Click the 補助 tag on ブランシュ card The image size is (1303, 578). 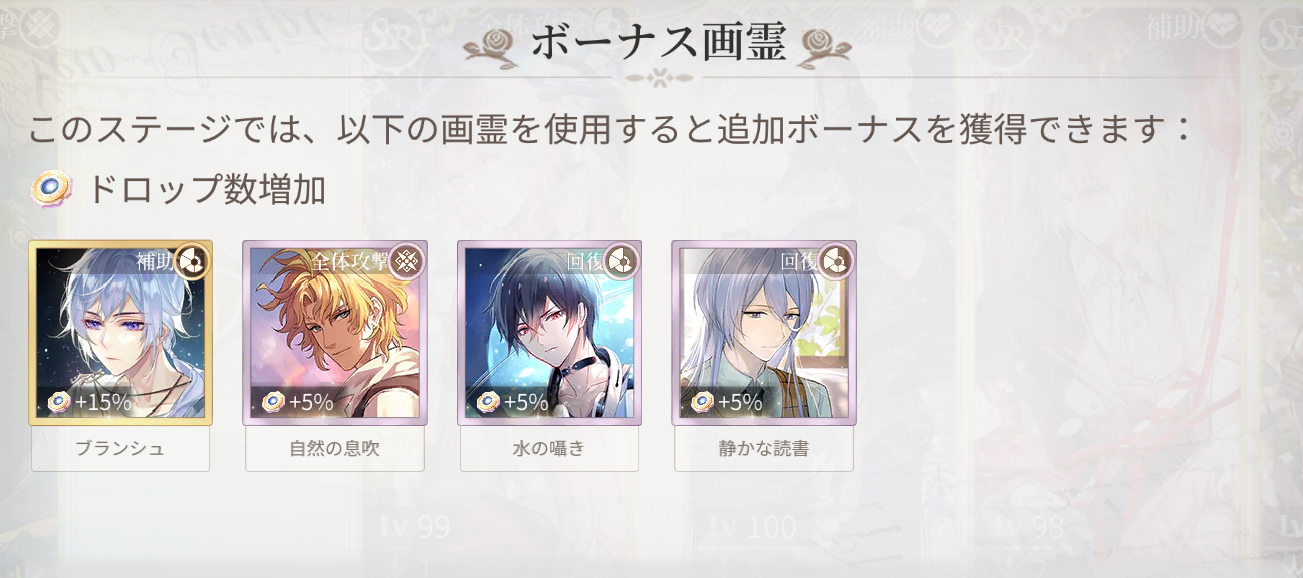tap(155, 262)
